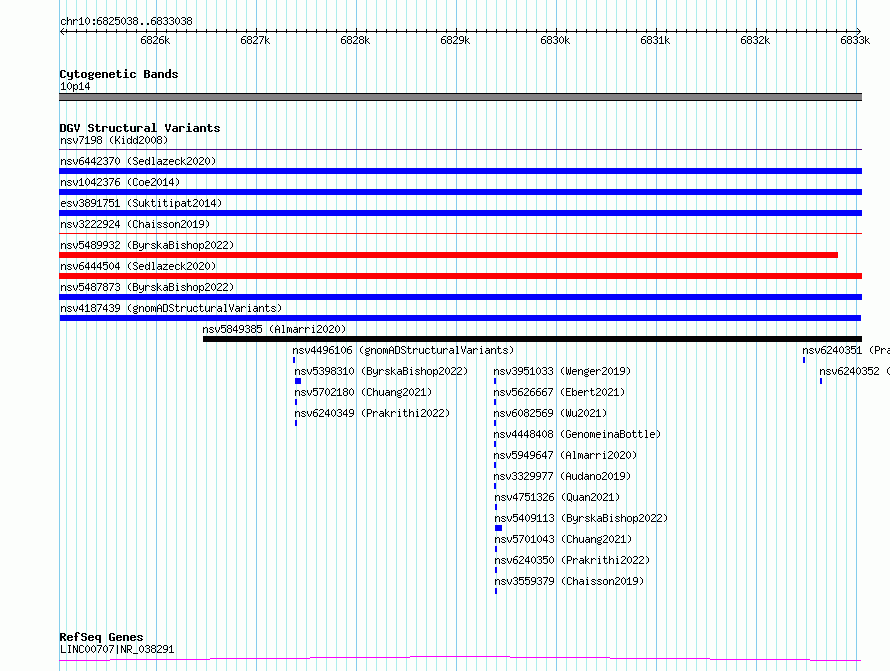Open variant nsv5409113 (ByrskaBishop2022) label
Image resolution: width=890 pixels, height=671 pixels.
(581, 518)
